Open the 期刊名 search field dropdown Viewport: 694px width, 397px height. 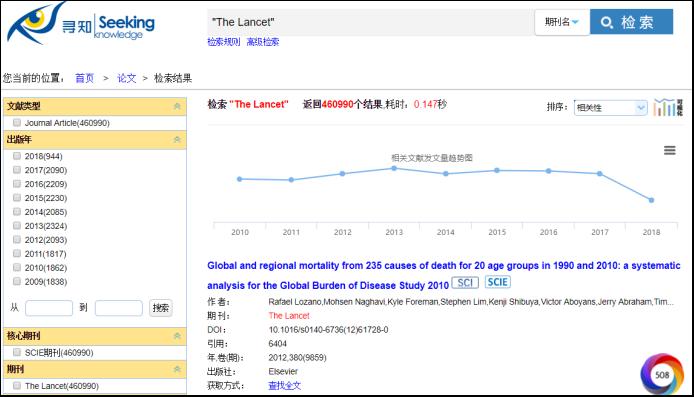click(562, 22)
